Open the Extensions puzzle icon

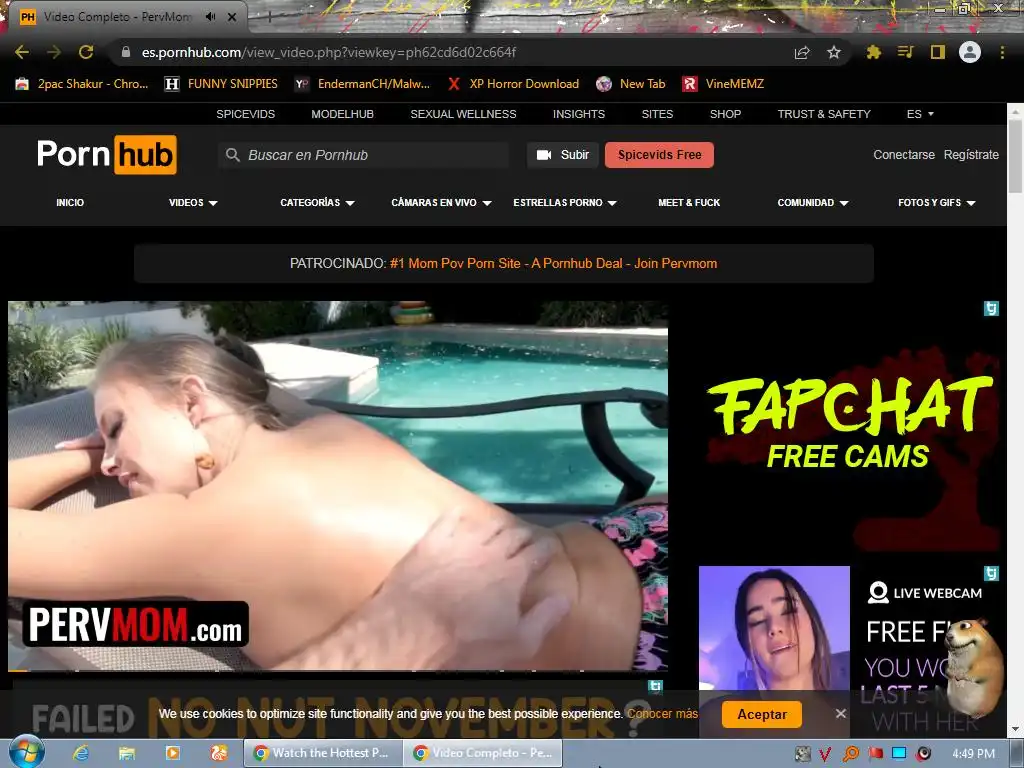(x=873, y=52)
